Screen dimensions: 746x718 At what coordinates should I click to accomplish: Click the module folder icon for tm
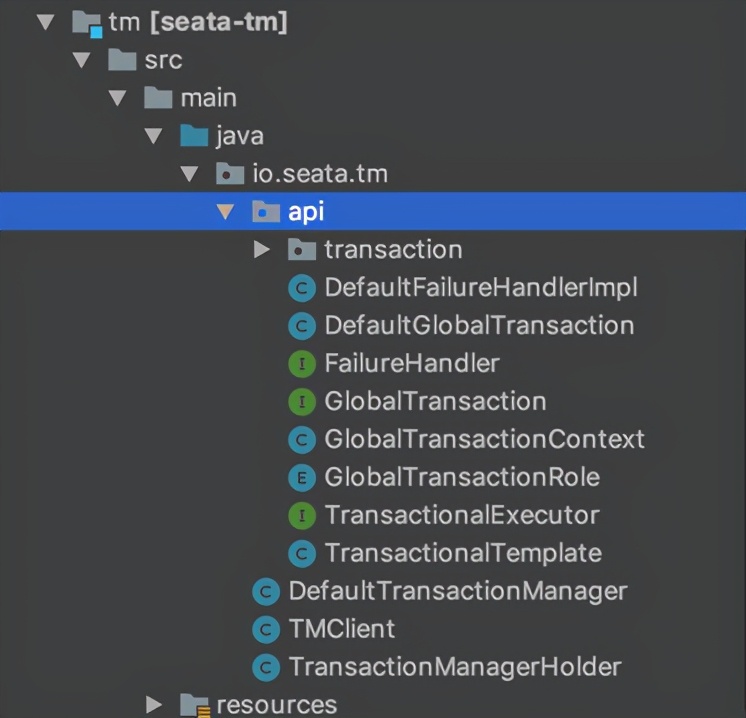(x=87, y=23)
